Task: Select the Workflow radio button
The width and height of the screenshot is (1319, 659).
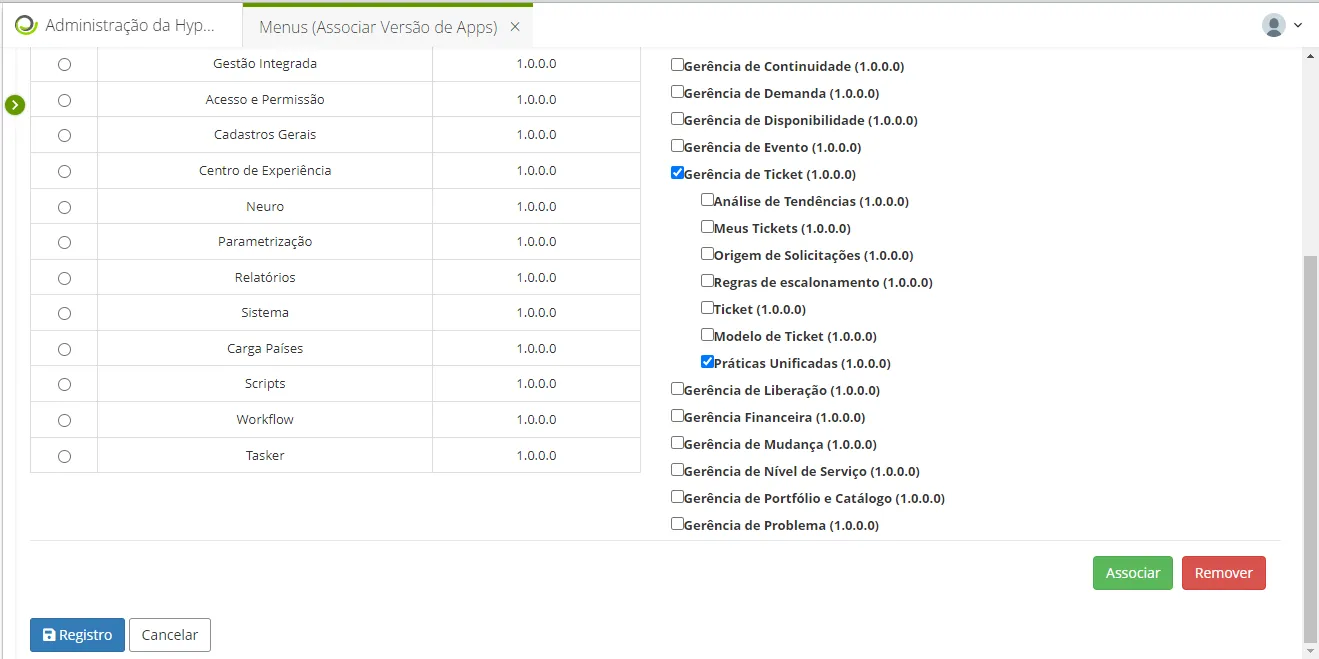Action: point(65,420)
